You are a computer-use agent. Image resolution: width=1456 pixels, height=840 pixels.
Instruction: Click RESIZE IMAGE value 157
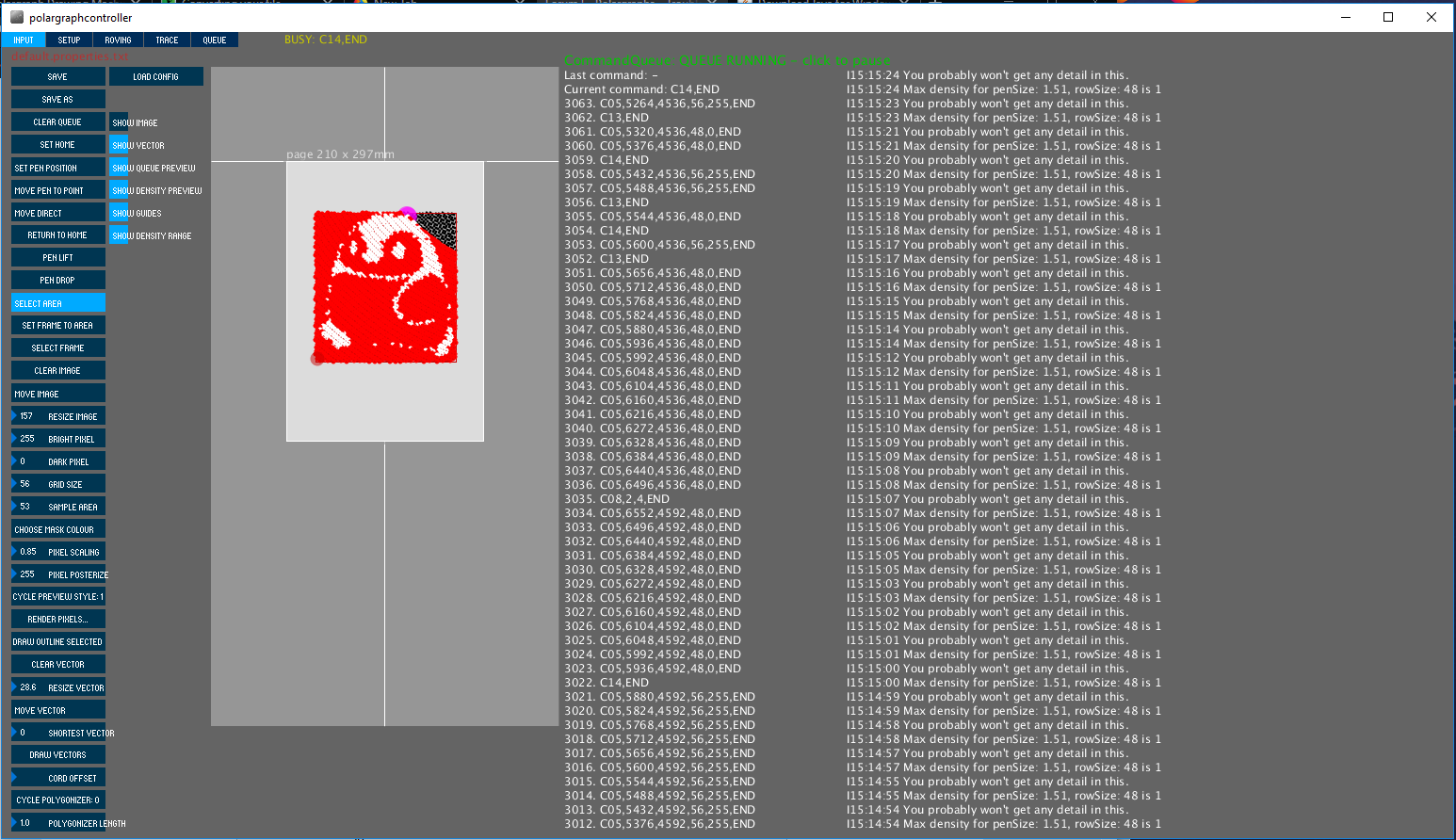(x=58, y=415)
